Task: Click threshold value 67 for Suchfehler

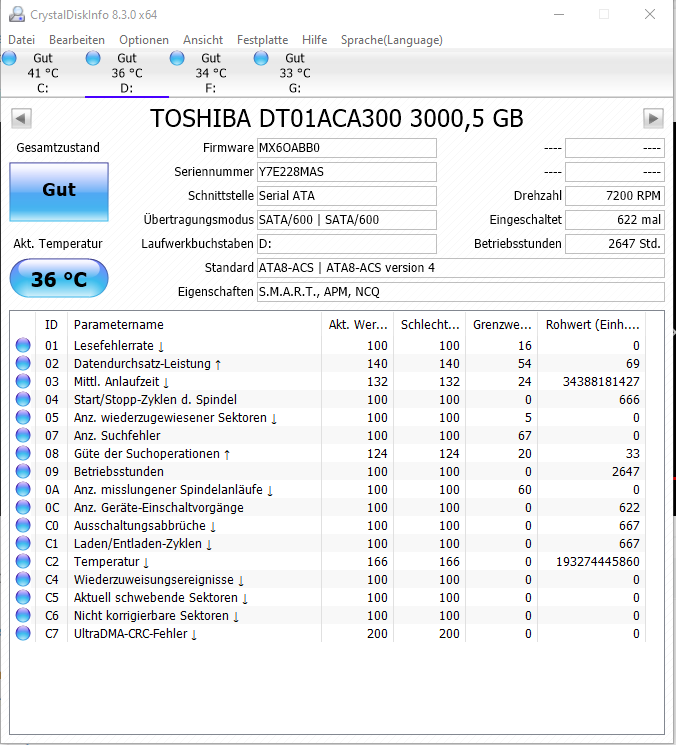Action: pyautogui.click(x=524, y=436)
